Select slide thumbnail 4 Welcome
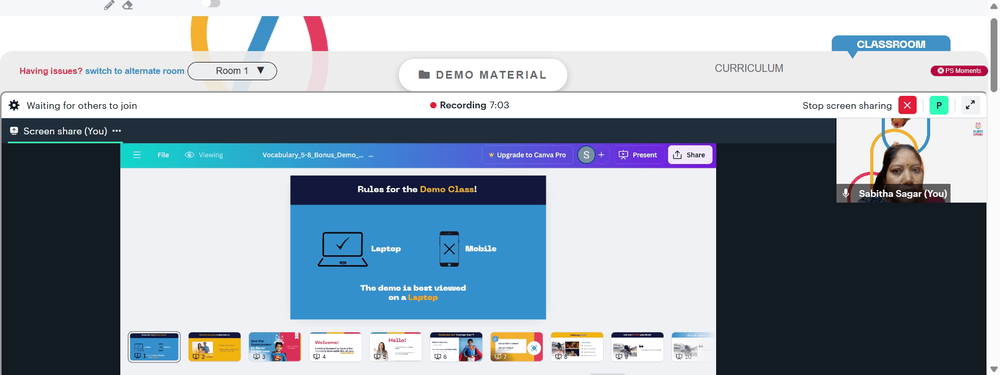 (x=335, y=347)
